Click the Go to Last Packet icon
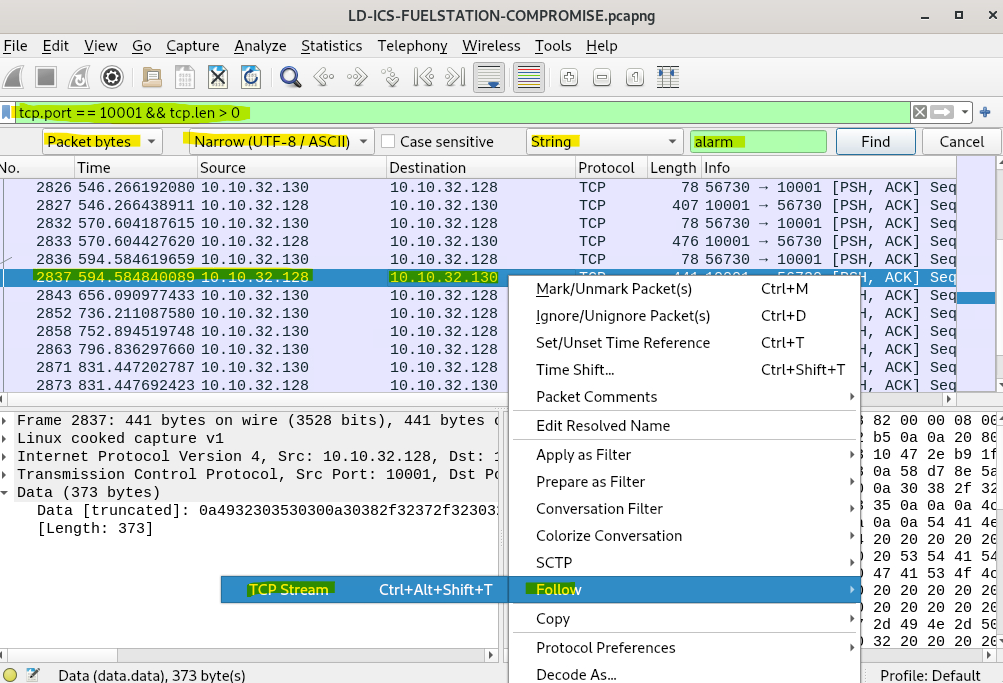Viewport: 1003px width, 683px height. (x=455, y=77)
